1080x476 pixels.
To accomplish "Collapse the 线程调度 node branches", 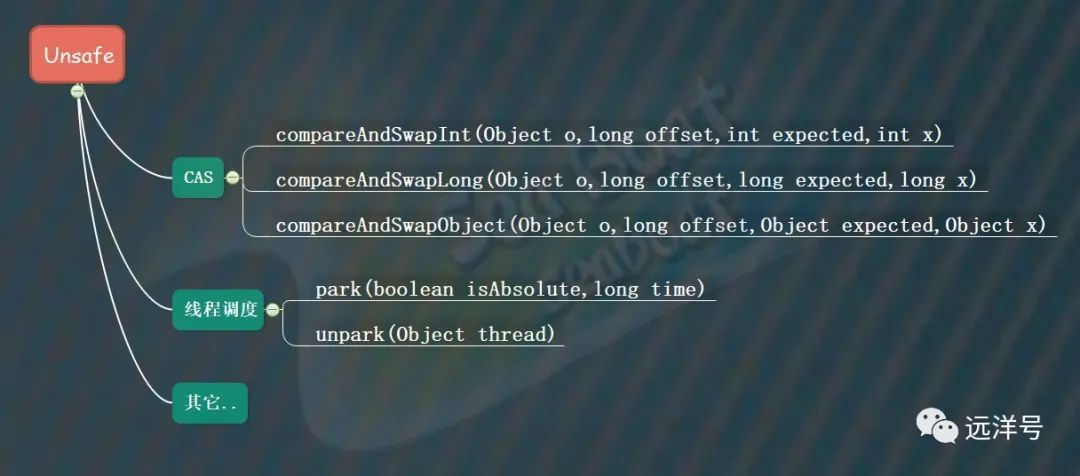I will click(x=273, y=310).
